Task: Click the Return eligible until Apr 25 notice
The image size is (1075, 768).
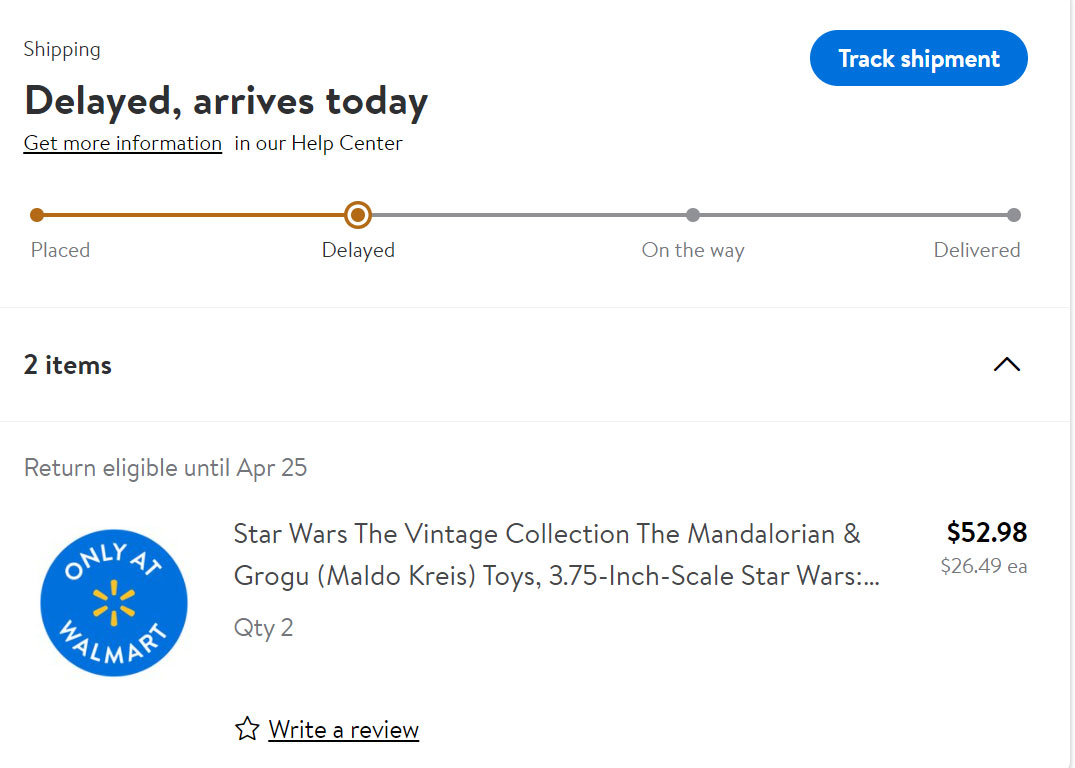Action: [165, 467]
